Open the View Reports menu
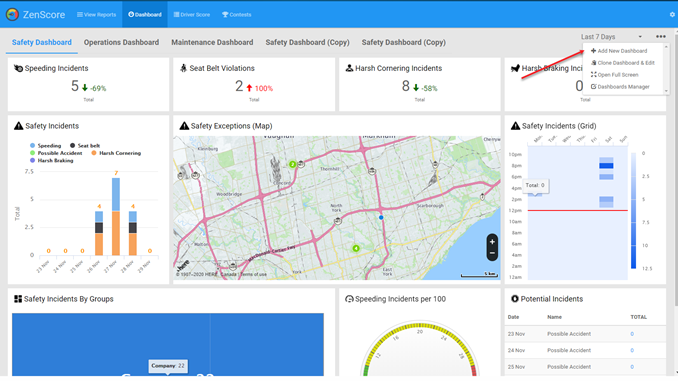Image resolution: width=678 pixels, height=381 pixels. (96, 14)
